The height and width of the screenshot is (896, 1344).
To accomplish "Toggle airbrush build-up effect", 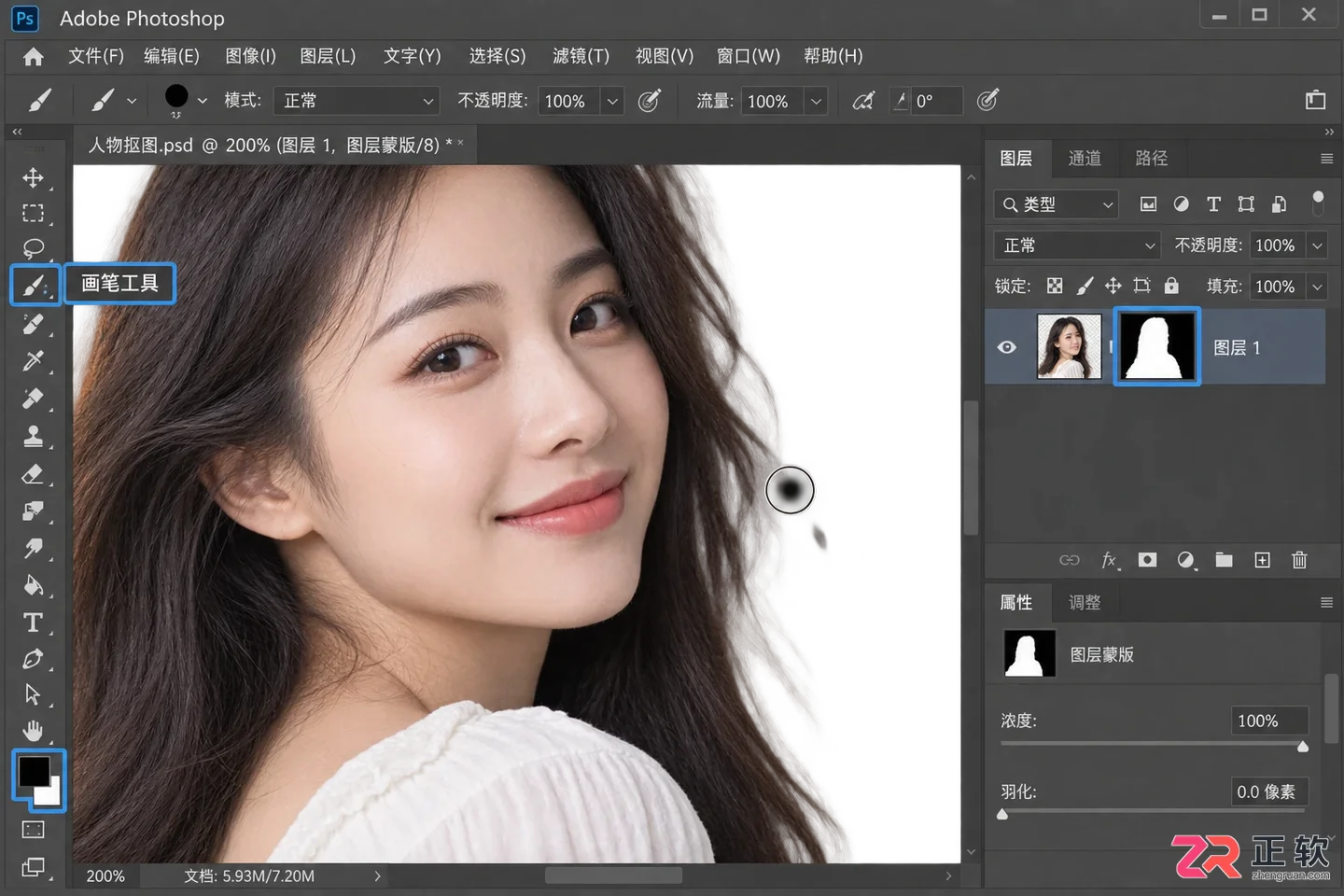I will click(x=864, y=100).
